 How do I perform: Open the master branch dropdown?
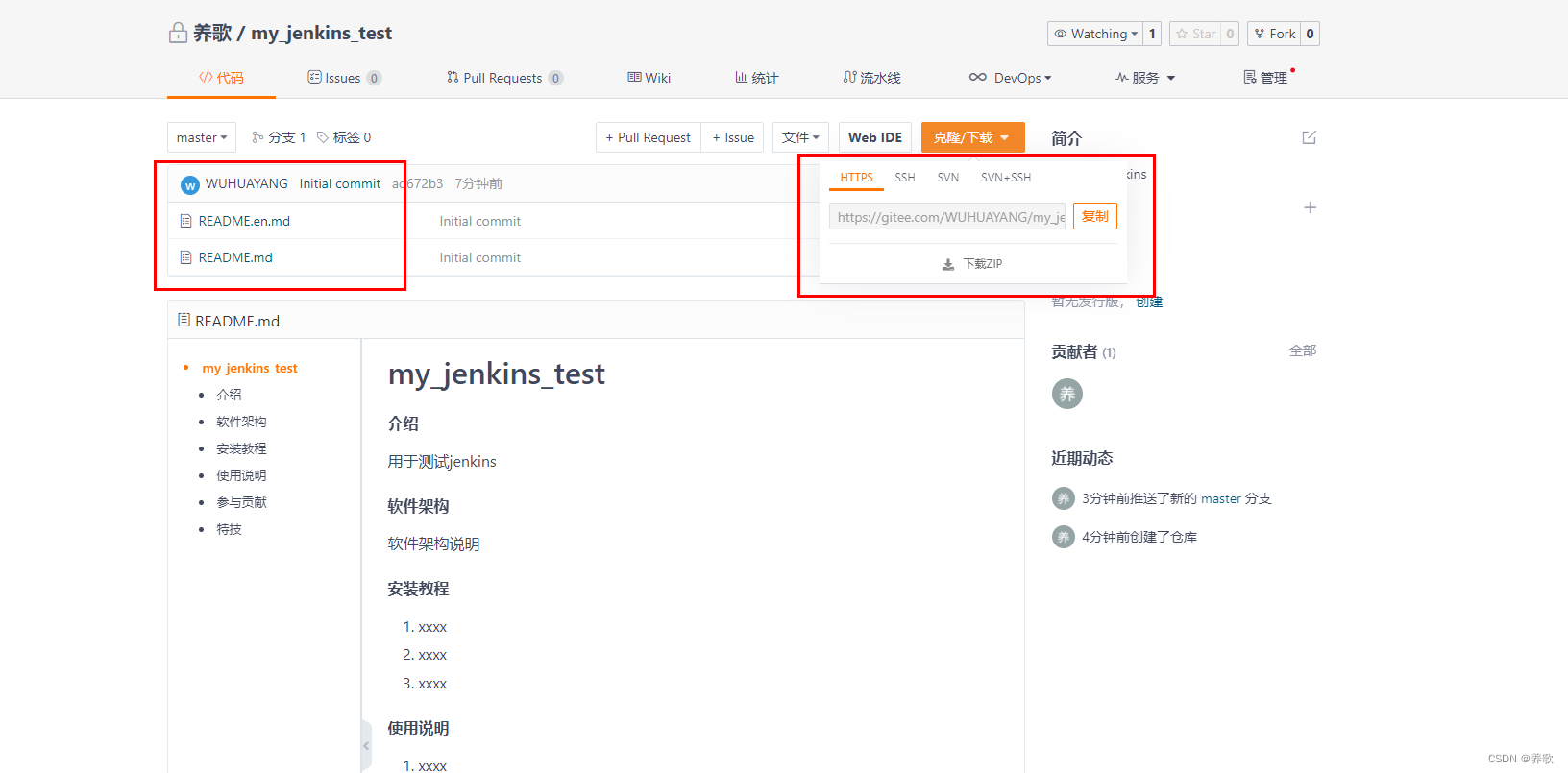(202, 137)
